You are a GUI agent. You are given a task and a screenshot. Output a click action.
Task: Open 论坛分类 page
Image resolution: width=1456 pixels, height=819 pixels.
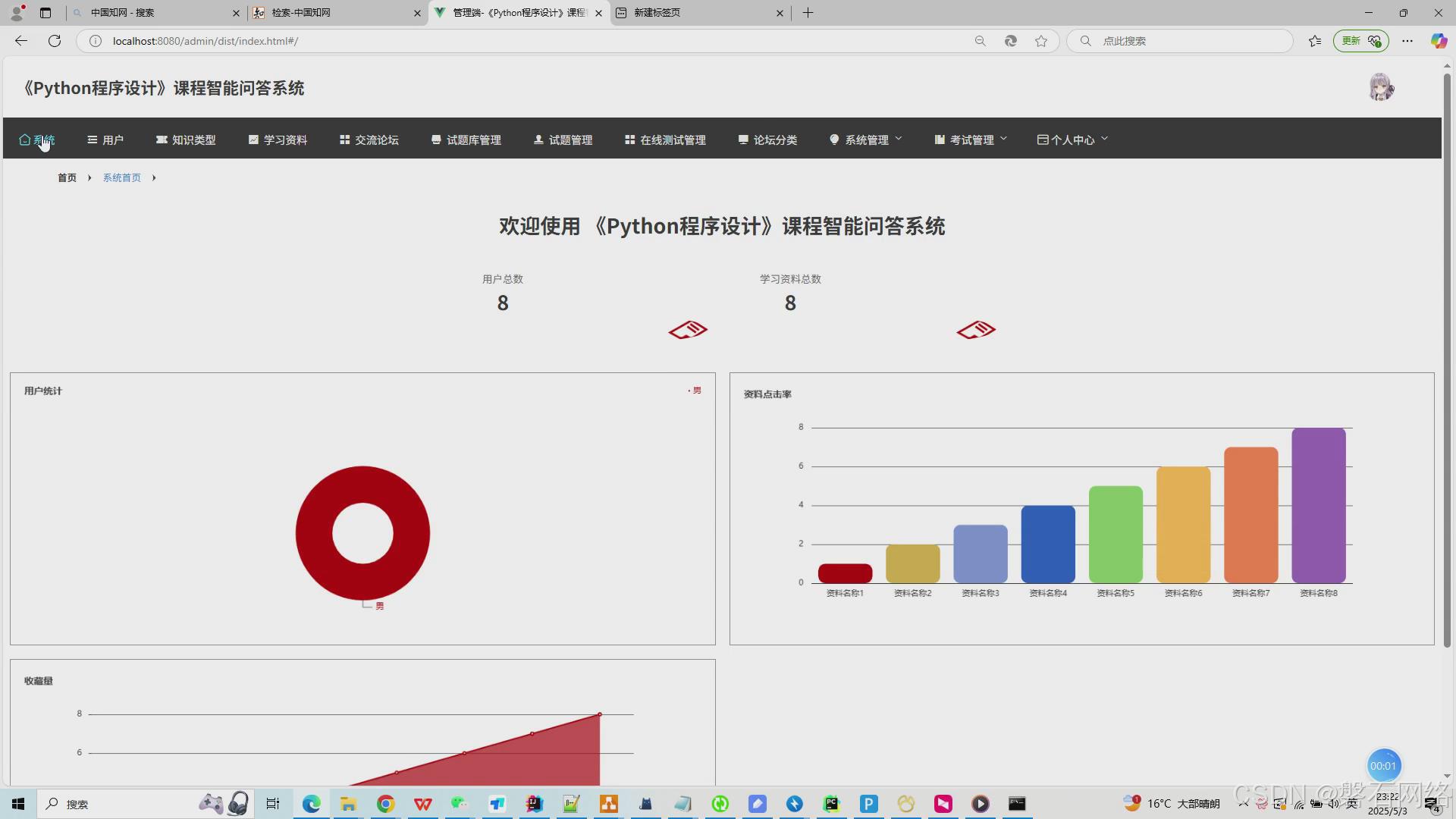click(767, 140)
